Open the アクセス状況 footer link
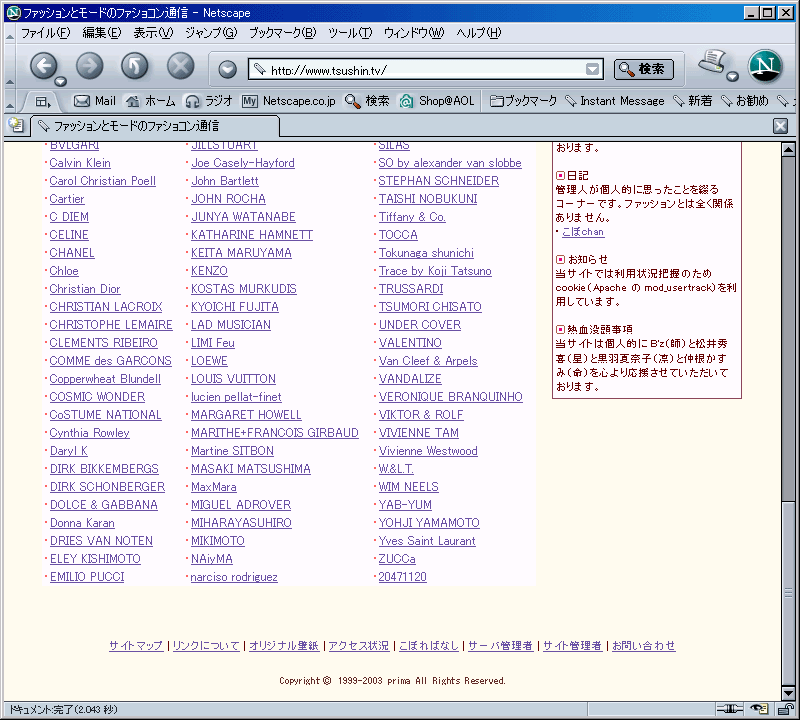Image resolution: width=800 pixels, height=720 pixels. [x=359, y=645]
